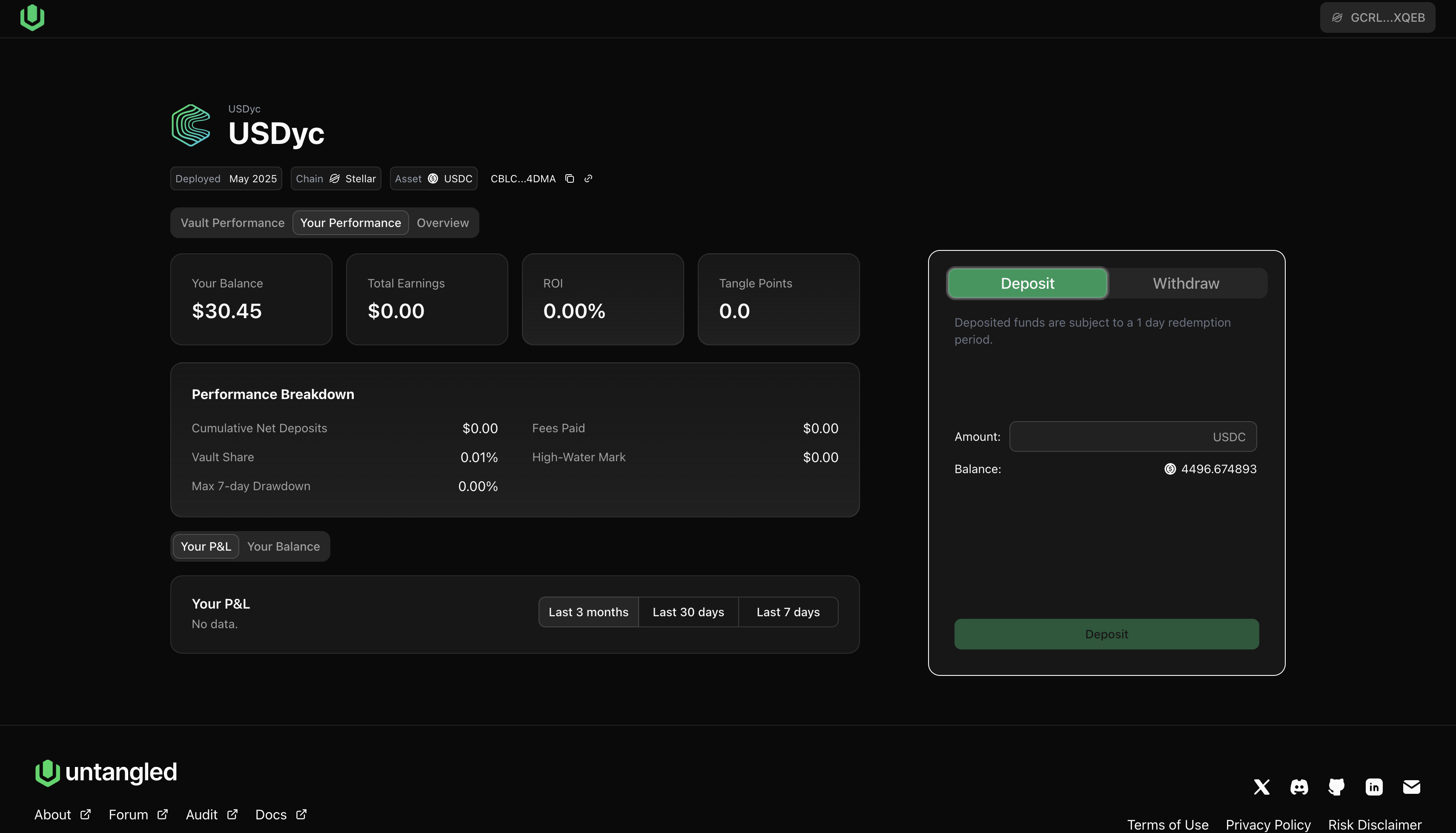
Task: Click the High-Water Mark row
Action: [x=685, y=458]
